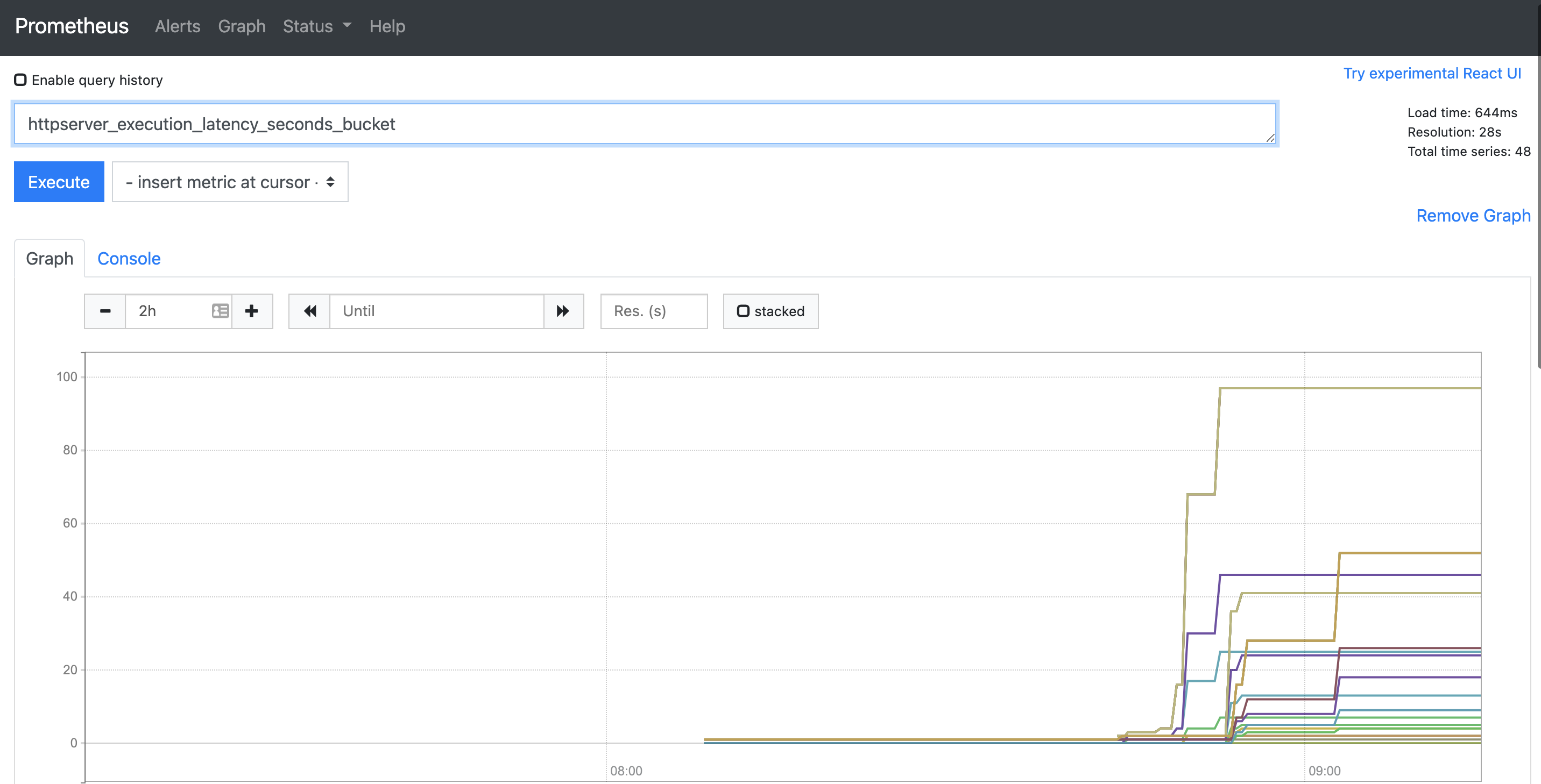
Task: Switch to the Graph tab
Action: 49,258
